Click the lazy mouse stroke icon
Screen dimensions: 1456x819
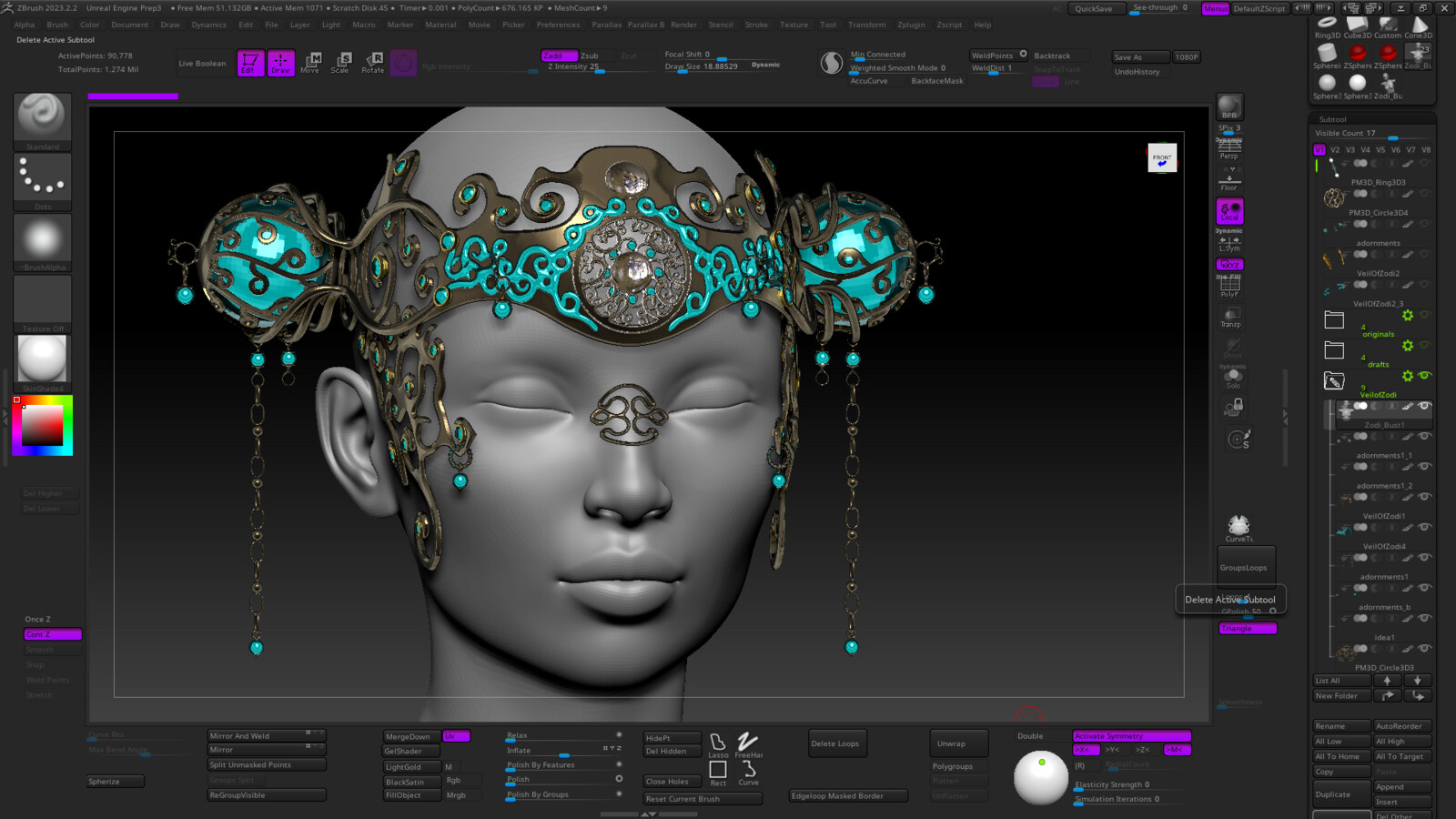coord(831,63)
